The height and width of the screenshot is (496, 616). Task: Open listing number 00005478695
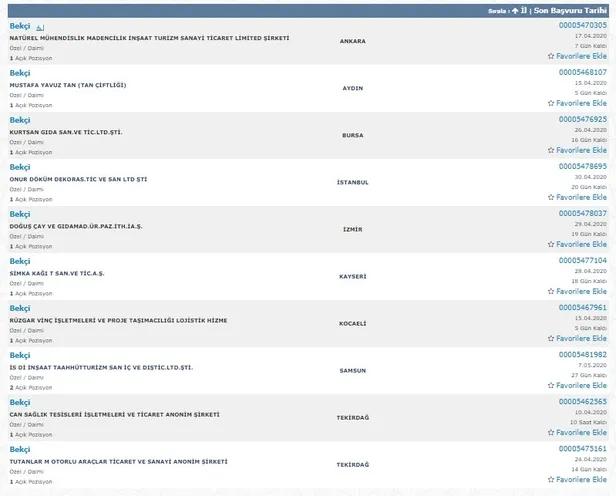point(581,166)
